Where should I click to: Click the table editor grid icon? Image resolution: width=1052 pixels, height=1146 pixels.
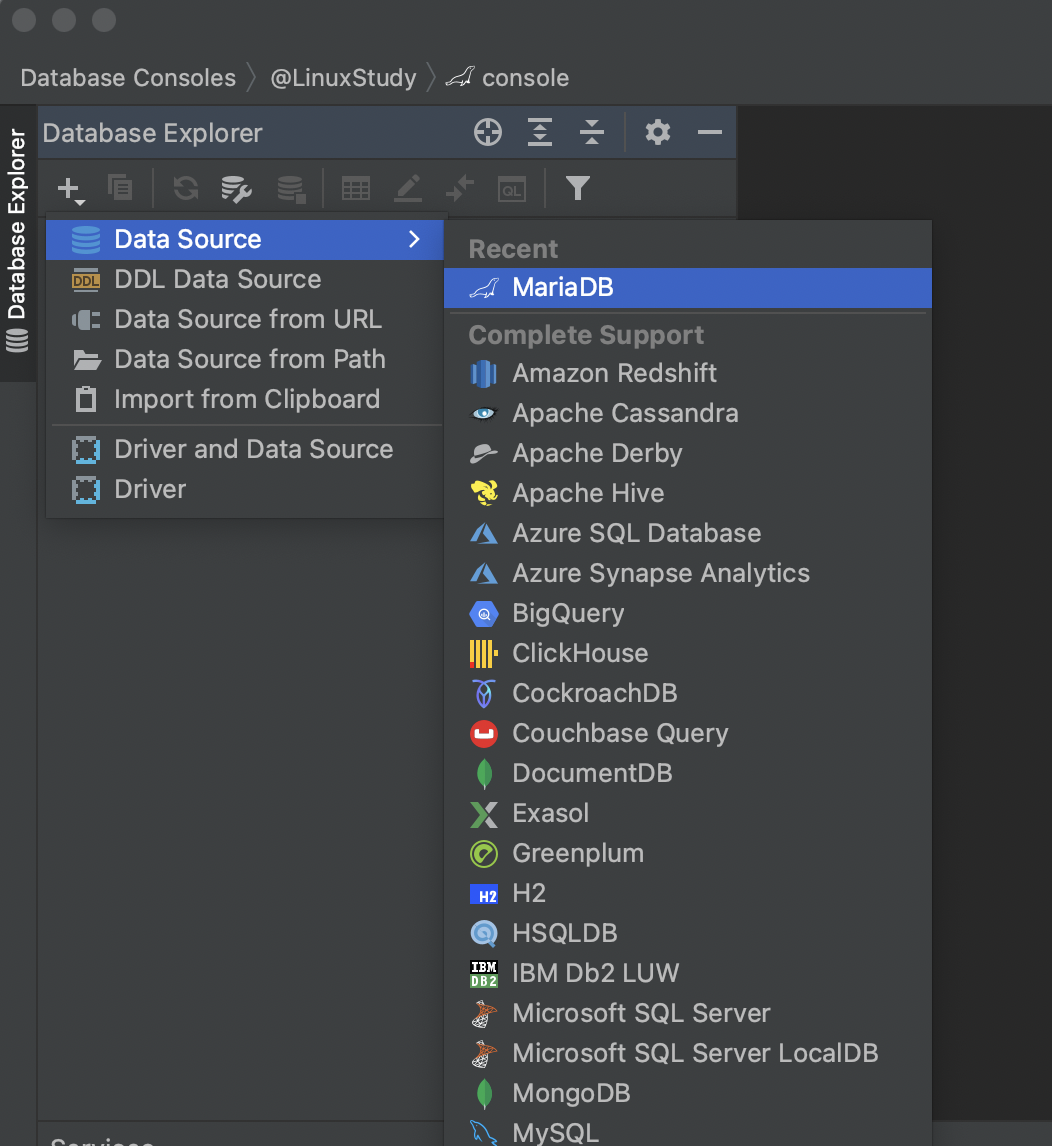pyautogui.click(x=356, y=189)
